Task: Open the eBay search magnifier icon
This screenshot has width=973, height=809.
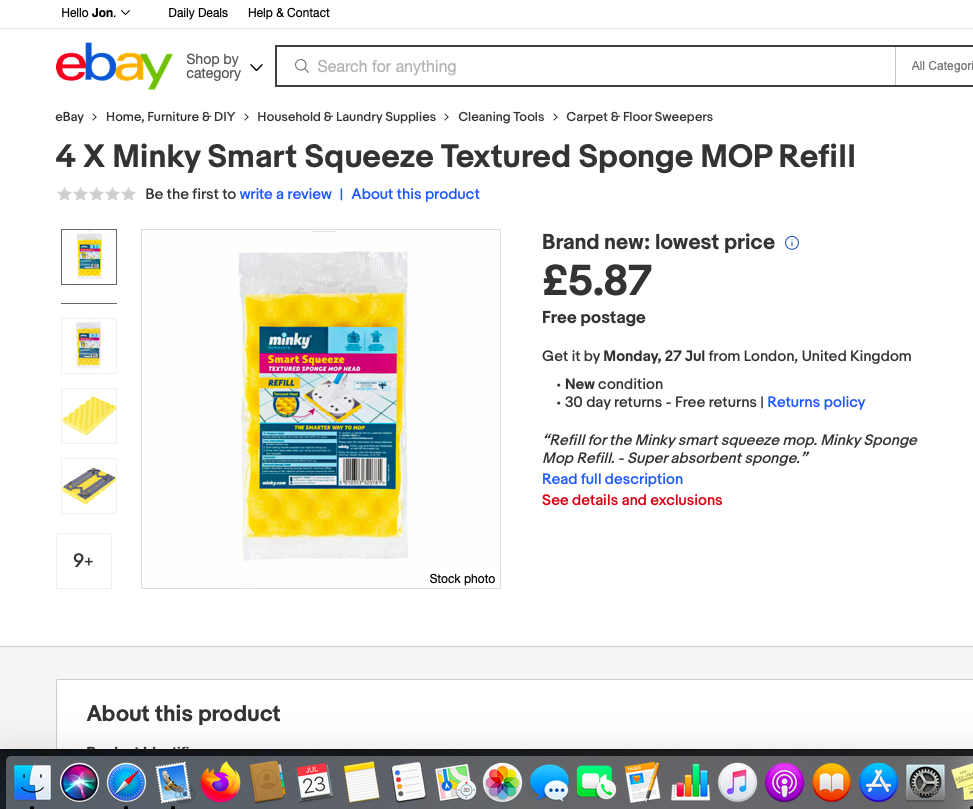Action: point(301,66)
